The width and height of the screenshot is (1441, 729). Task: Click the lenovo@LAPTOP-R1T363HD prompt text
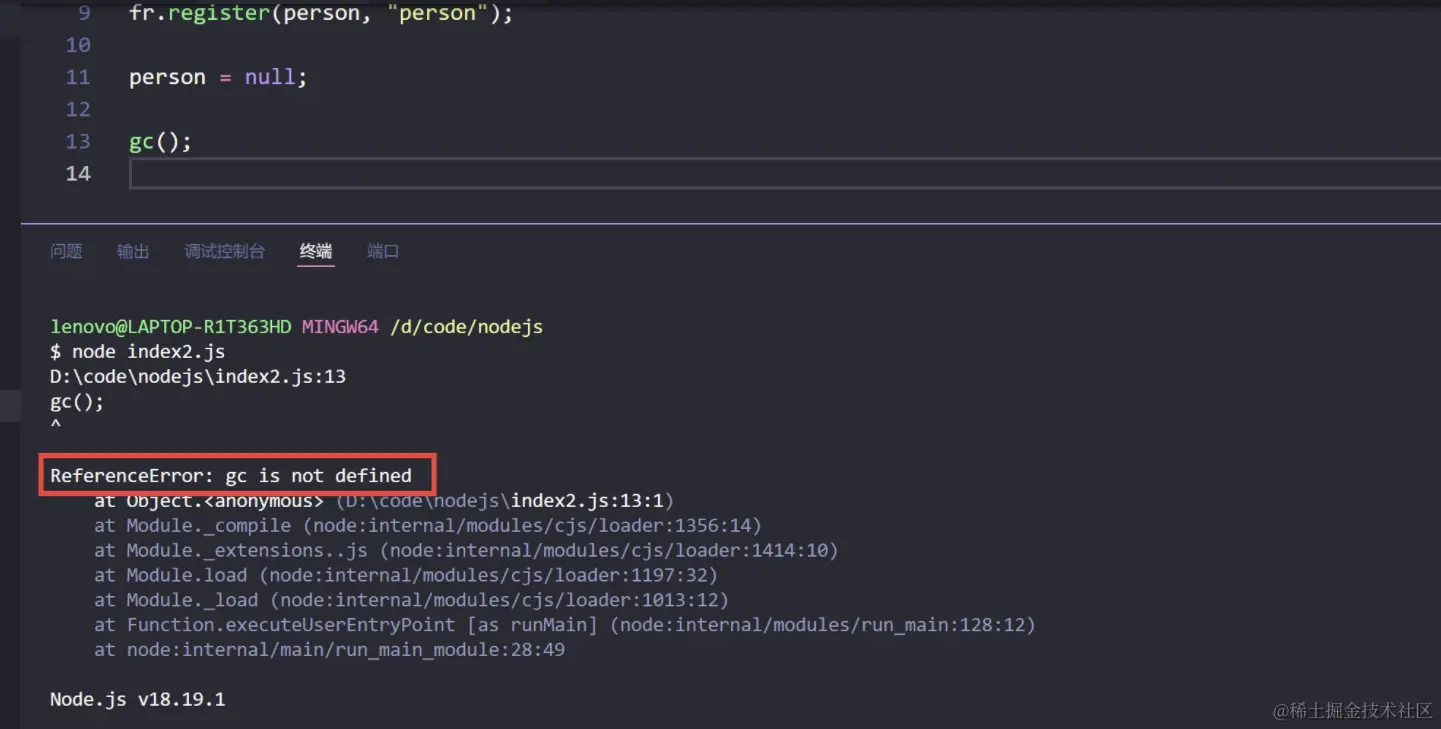pyautogui.click(x=171, y=327)
